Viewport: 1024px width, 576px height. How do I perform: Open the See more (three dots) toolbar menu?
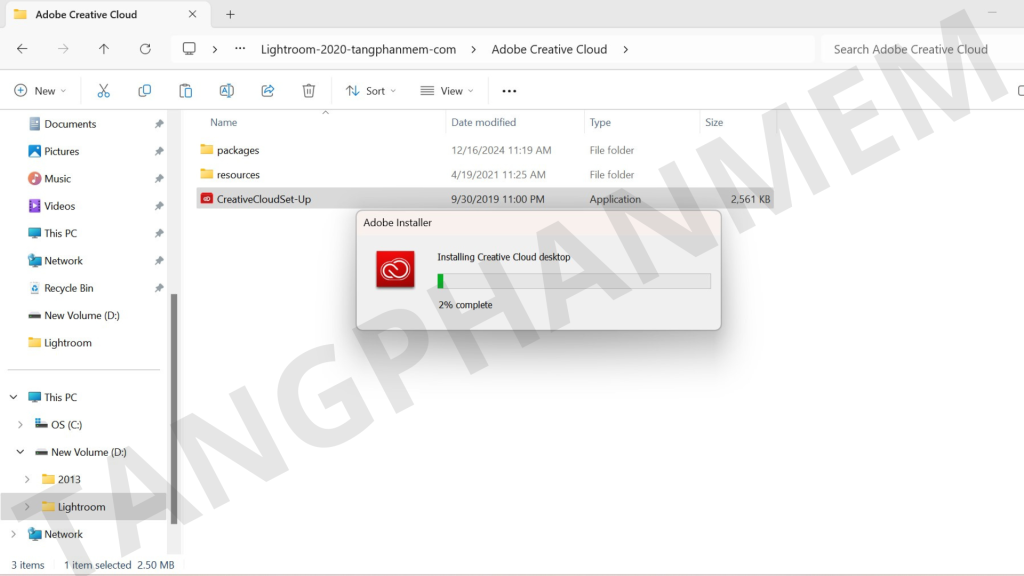point(509,91)
